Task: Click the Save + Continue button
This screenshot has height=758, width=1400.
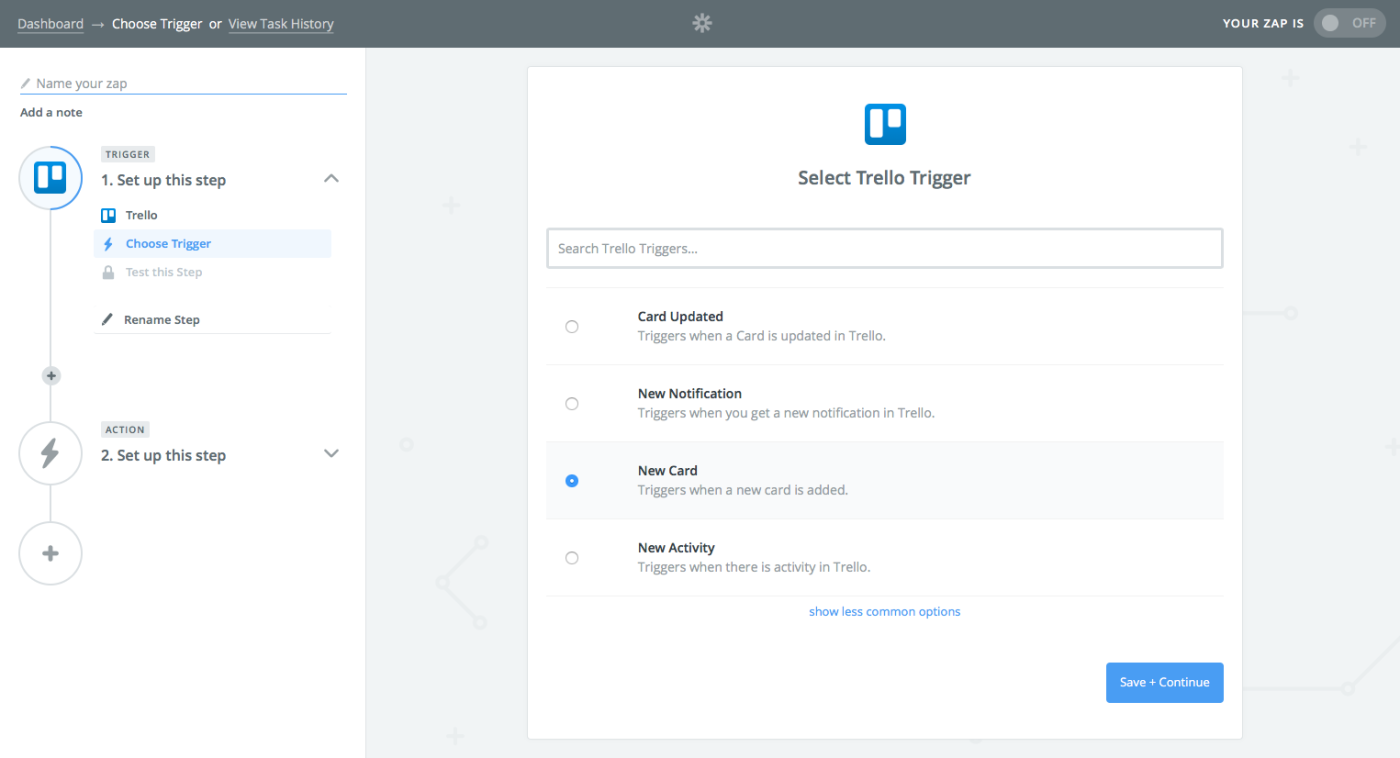Action: tap(1164, 682)
